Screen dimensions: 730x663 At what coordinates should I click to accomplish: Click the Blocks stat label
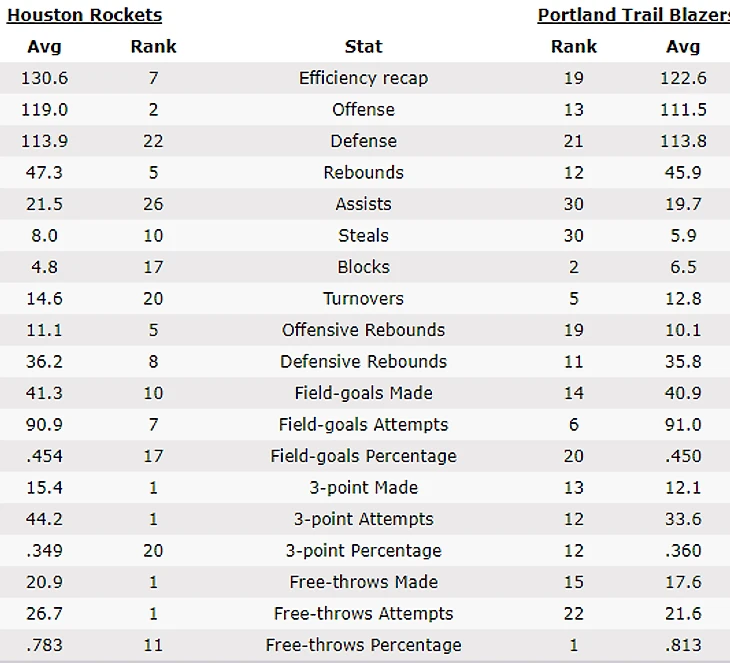tap(363, 267)
